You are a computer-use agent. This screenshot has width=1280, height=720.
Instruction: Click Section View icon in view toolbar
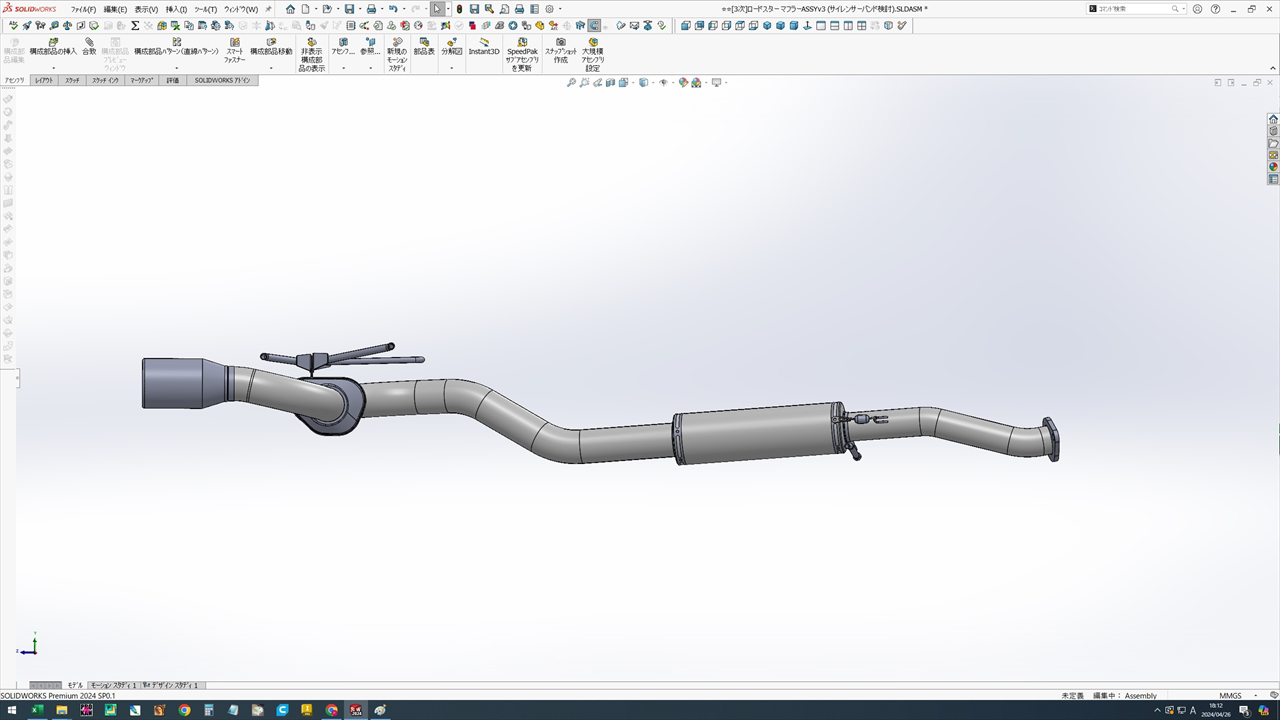(x=610, y=83)
